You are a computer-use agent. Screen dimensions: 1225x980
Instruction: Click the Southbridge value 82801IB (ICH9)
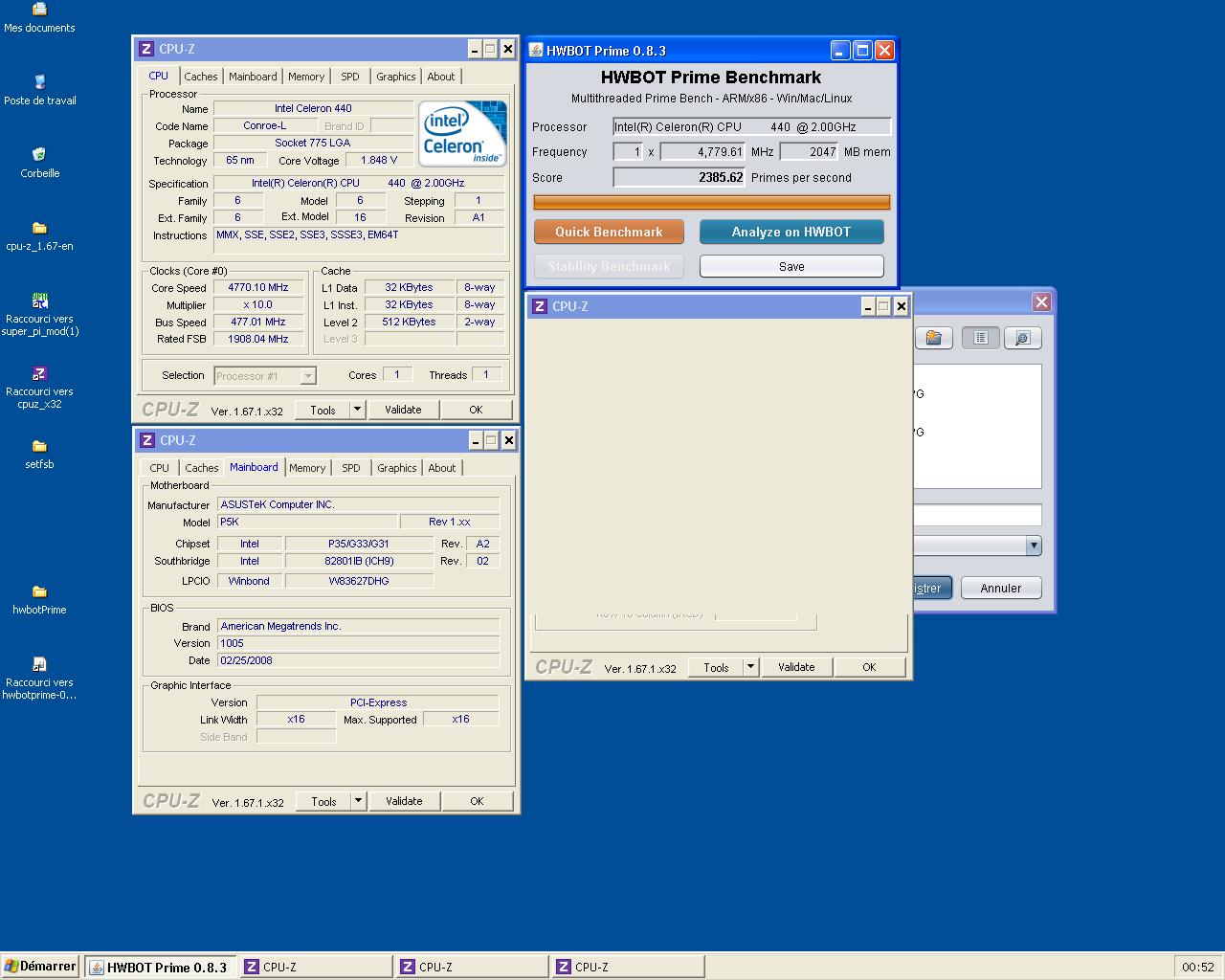pos(359,561)
